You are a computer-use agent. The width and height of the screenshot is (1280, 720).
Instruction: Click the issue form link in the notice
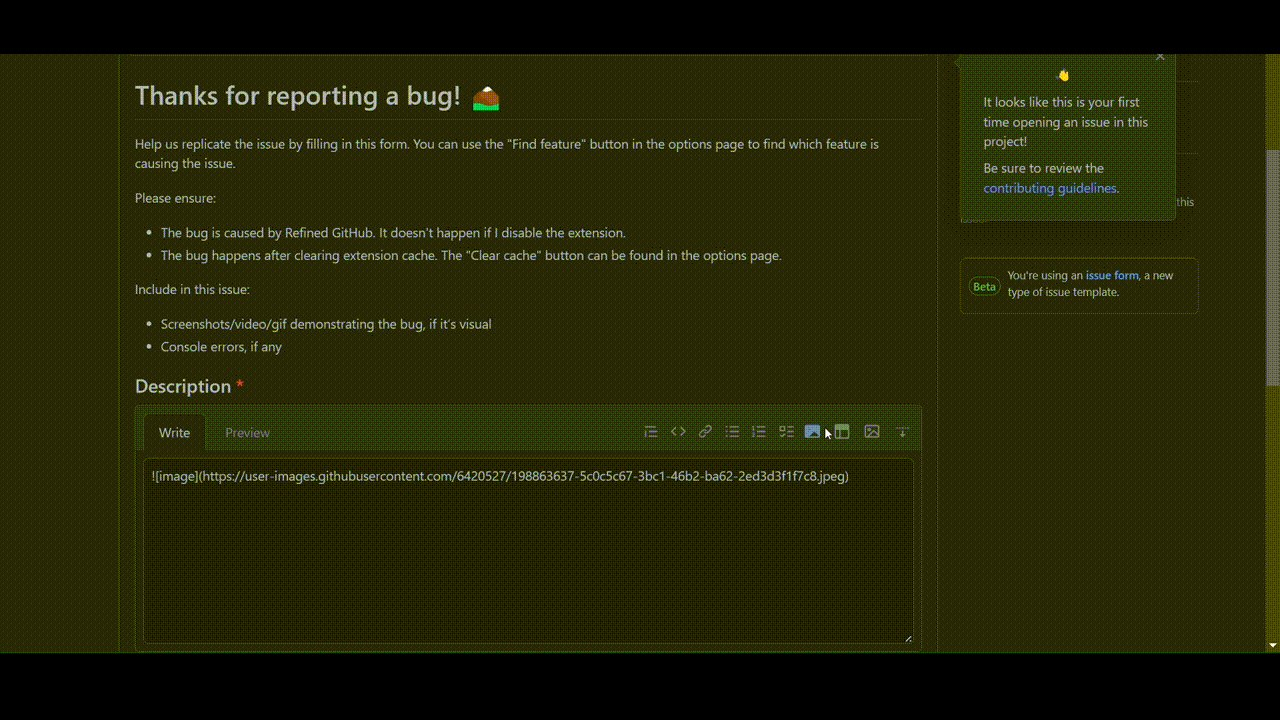(x=1112, y=275)
